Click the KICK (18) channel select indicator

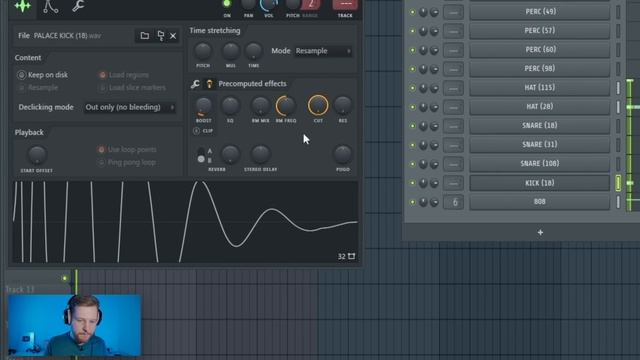point(618,183)
